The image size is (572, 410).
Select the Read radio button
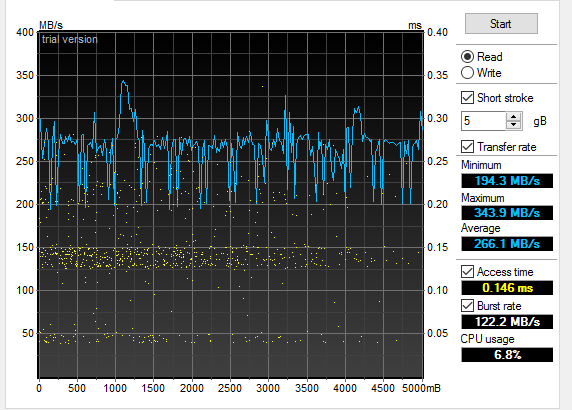click(x=467, y=57)
